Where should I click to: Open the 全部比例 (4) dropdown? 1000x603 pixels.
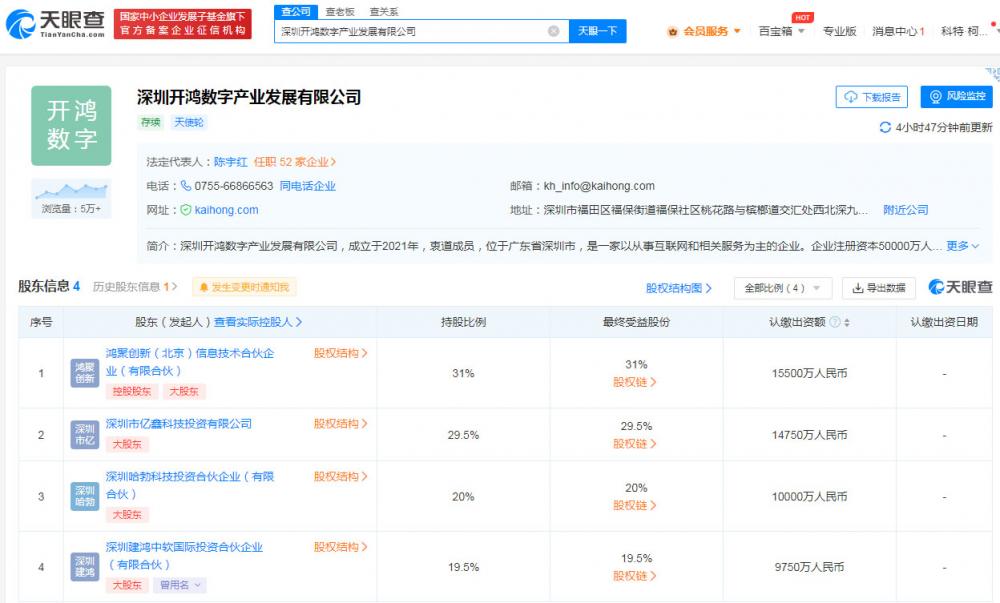point(783,288)
